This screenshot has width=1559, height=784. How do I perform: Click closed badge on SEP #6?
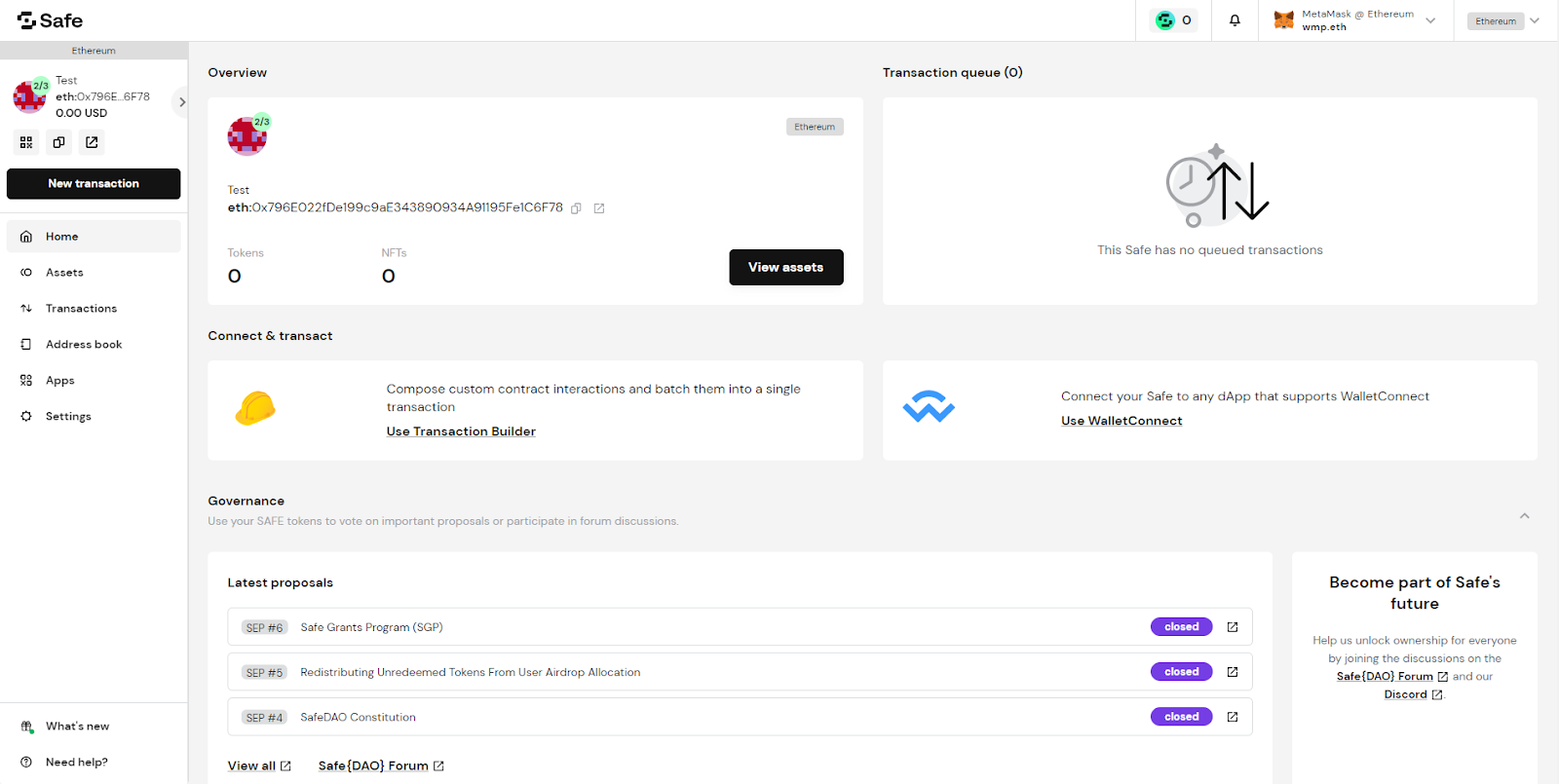click(1182, 627)
